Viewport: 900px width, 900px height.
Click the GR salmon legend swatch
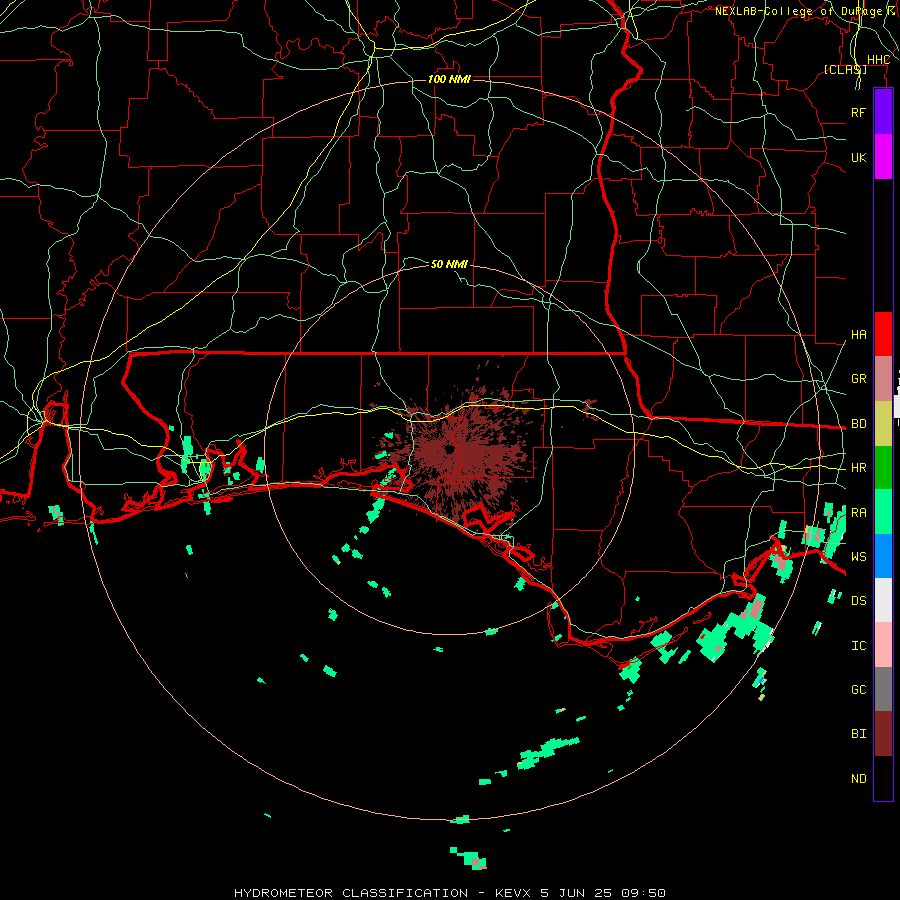pyautogui.click(x=883, y=379)
